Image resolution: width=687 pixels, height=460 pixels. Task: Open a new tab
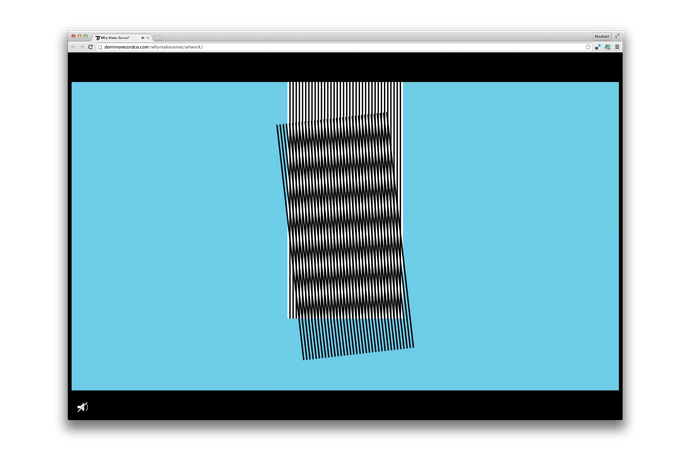158,37
